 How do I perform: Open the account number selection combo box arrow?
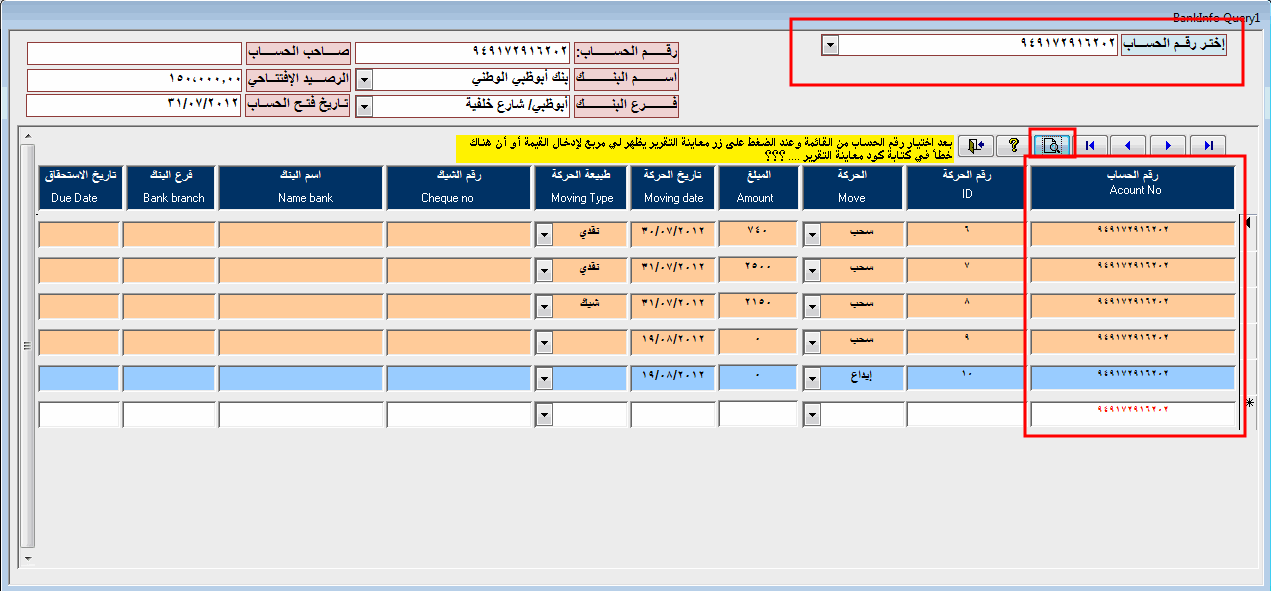coord(830,46)
